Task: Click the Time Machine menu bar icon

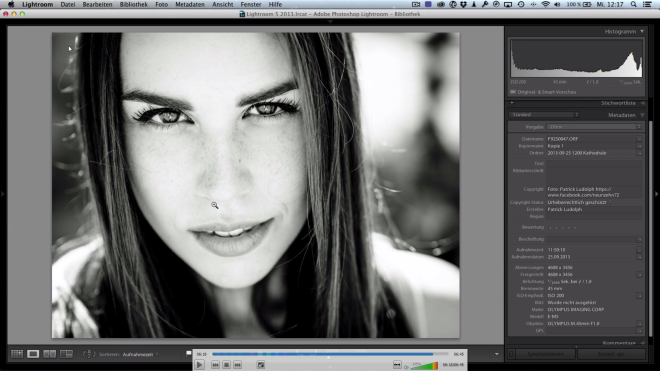Action: point(521,4)
